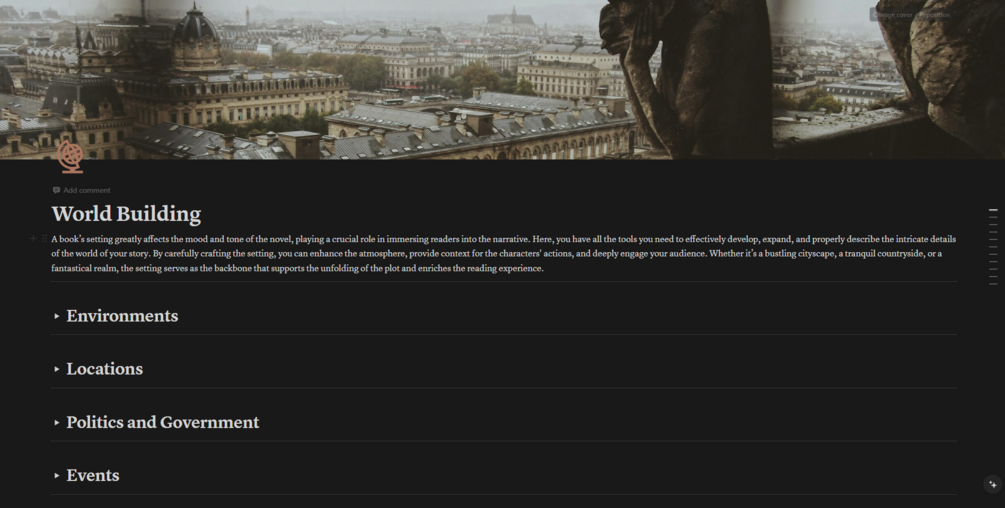The width and height of the screenshot is (1005, 508).
Task: Click the intro paragraph about book's setting
Action: (x=504, y=254)
